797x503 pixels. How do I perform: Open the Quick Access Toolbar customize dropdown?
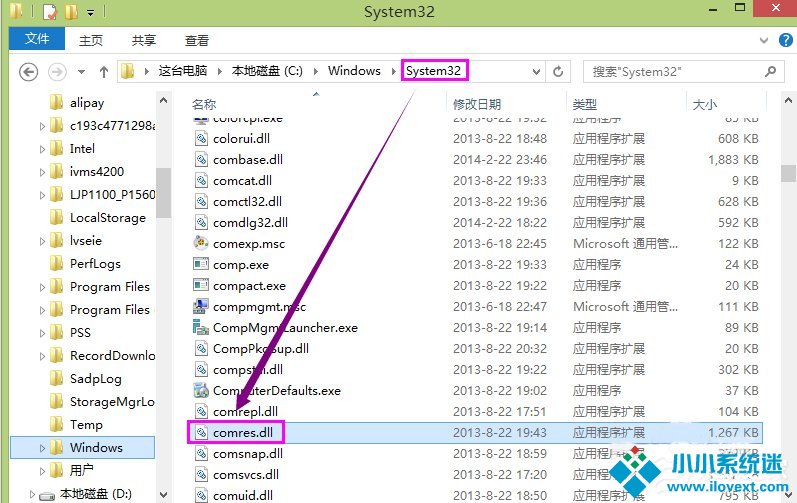[90, 12]
